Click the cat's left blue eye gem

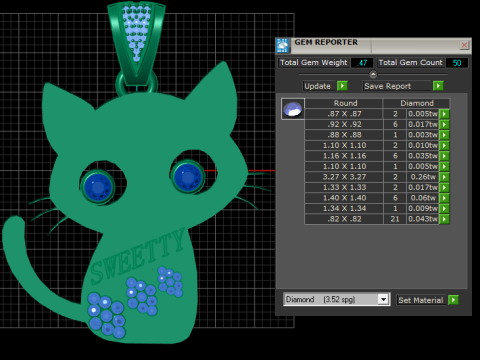pos(98,187)
